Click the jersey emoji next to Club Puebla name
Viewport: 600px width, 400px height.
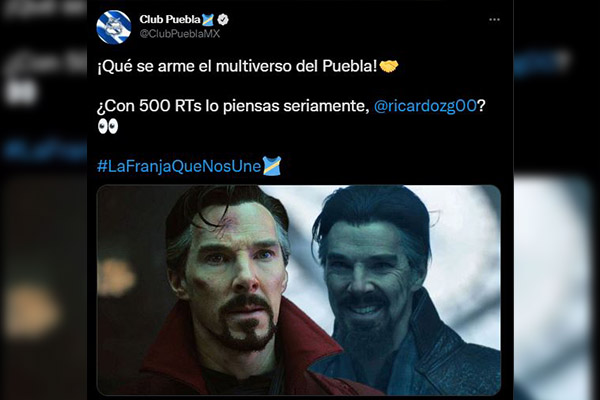click(208, 20)
